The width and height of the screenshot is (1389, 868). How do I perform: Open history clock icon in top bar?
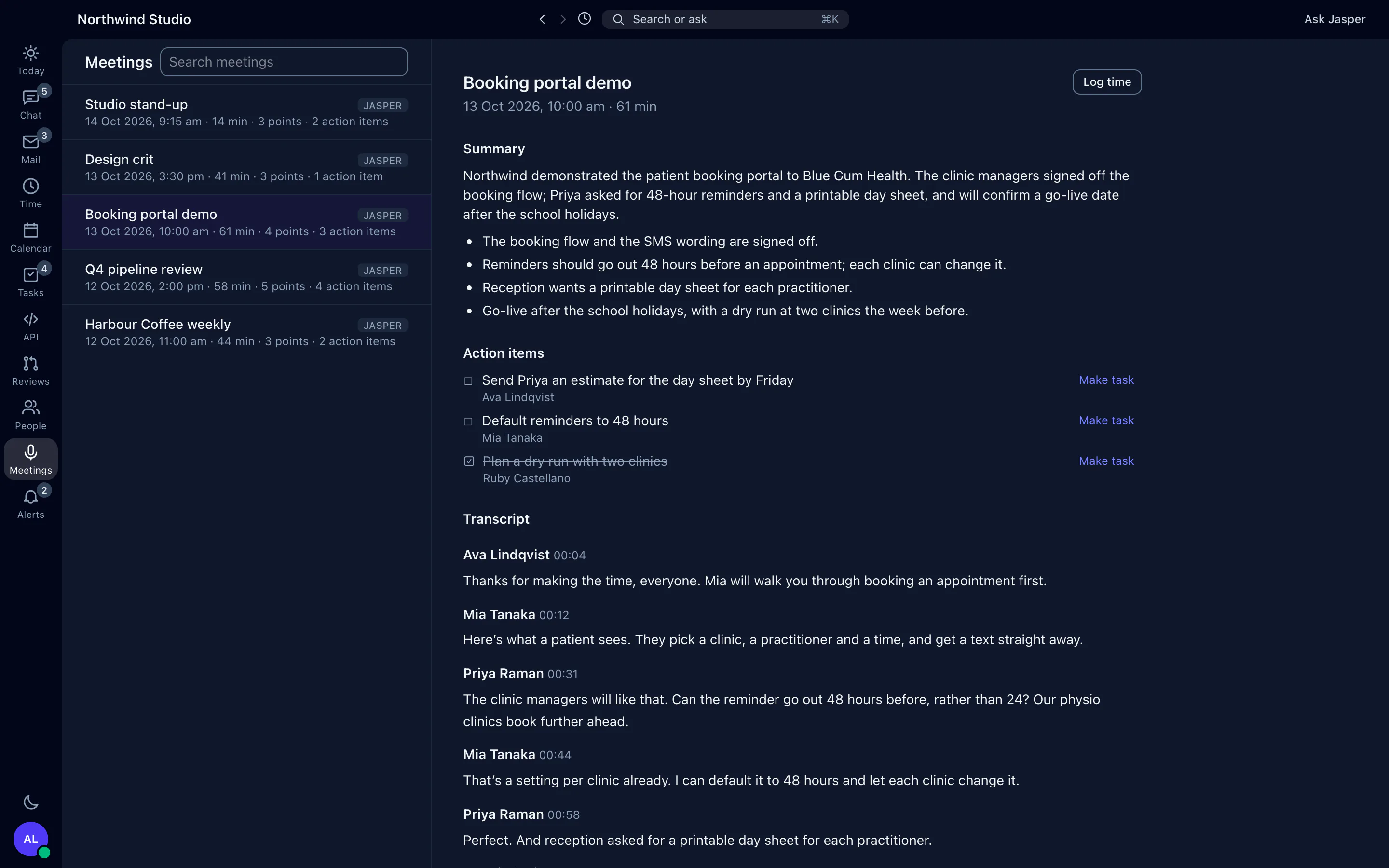585,18
